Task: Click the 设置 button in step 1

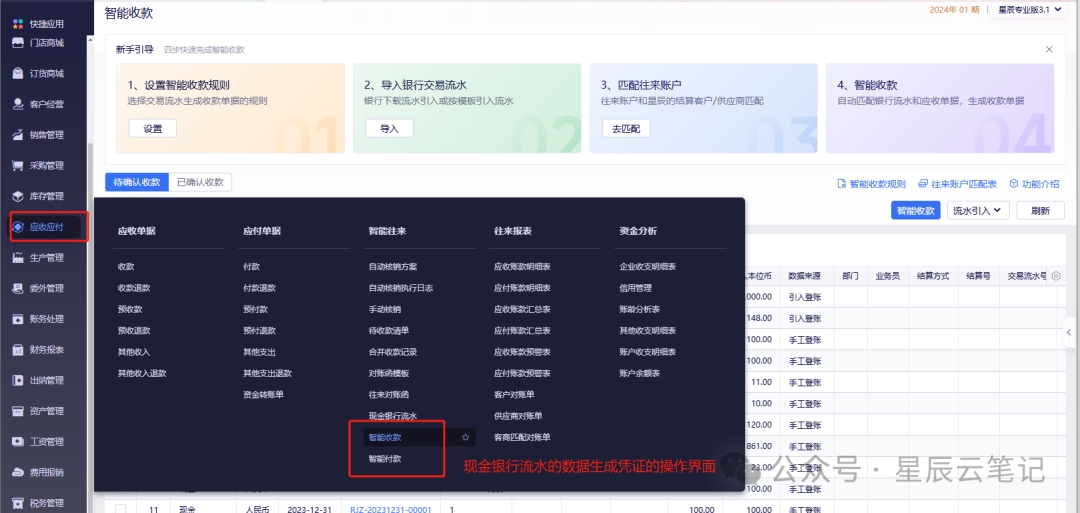Action: 152,128
